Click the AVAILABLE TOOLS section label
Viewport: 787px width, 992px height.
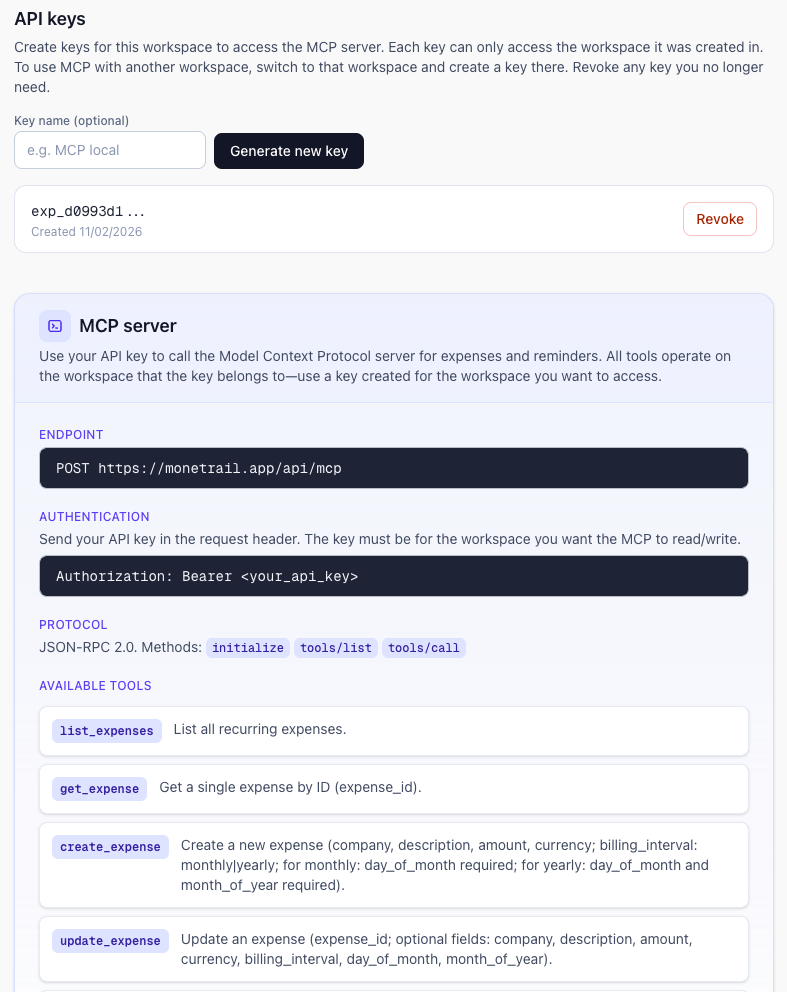click(x=95, y=686)
